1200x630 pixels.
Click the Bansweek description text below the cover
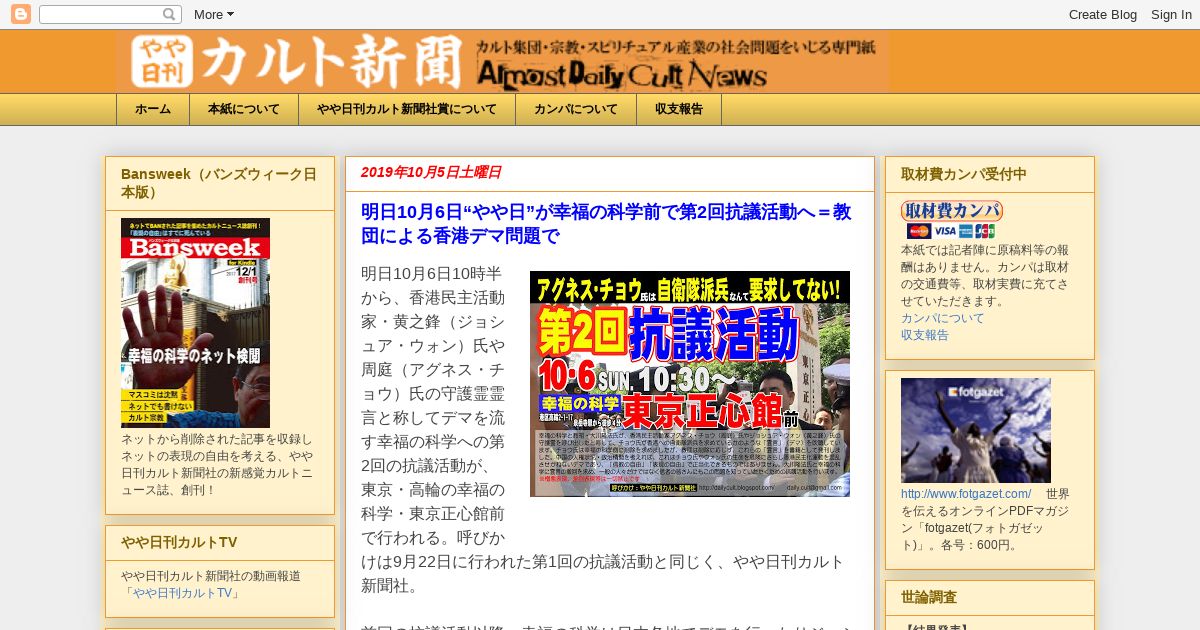pos(219,465)
